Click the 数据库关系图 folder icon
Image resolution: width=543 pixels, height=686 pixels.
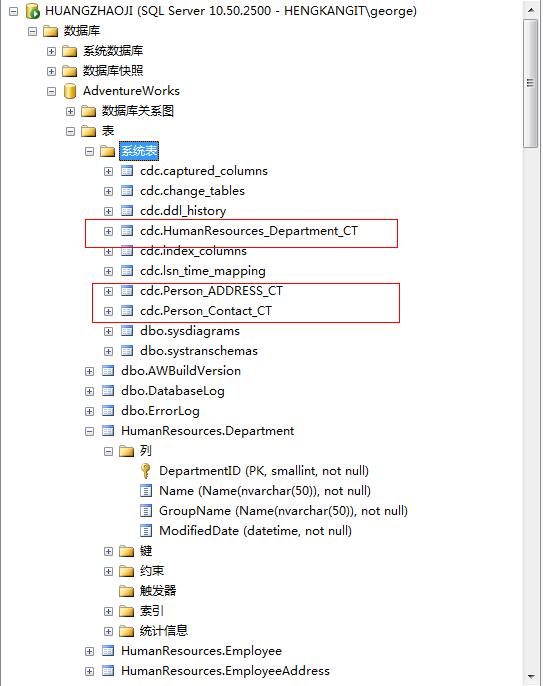click(x=88, y=111)
